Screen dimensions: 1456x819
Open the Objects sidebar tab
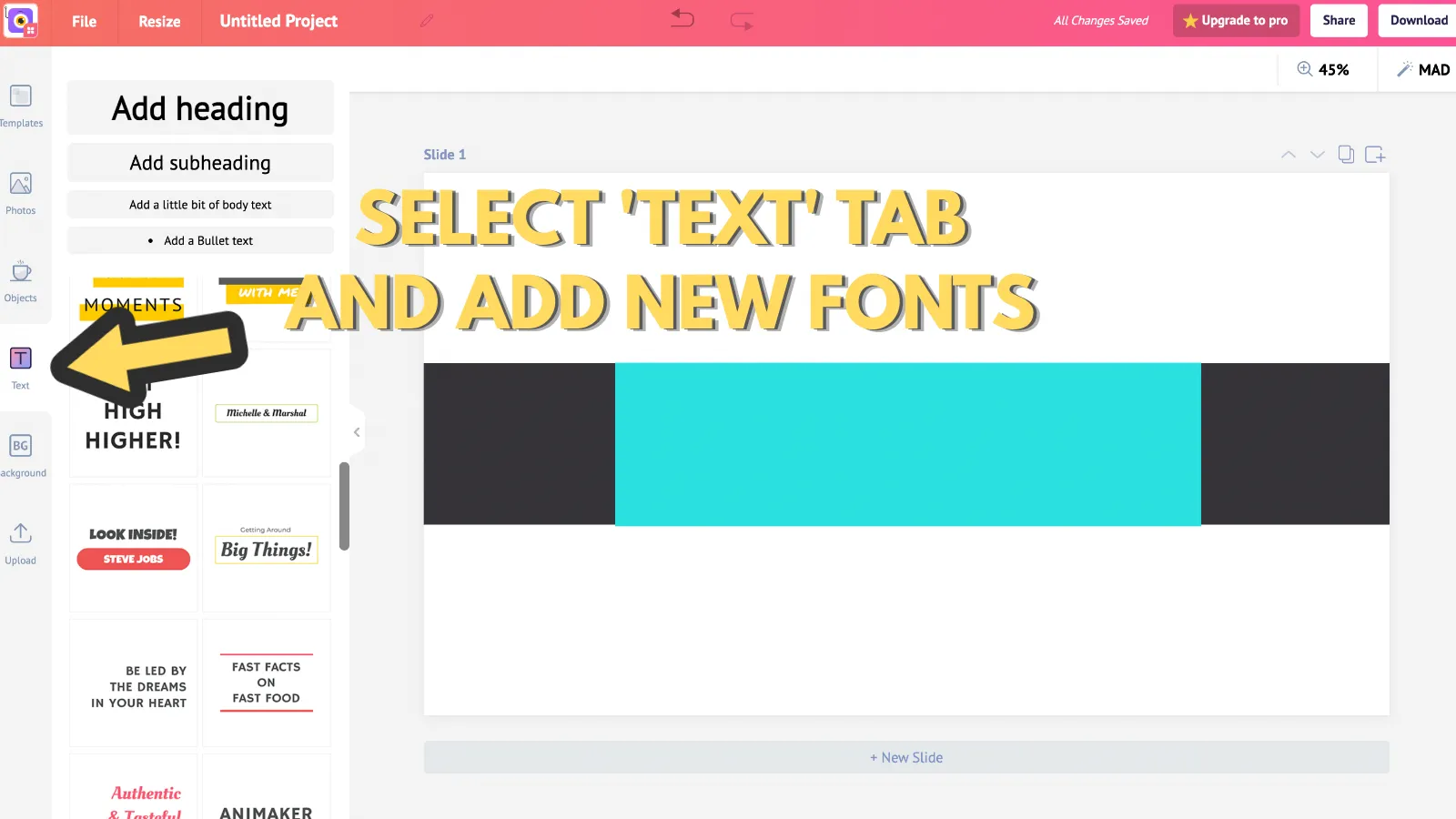pos(21,281)
